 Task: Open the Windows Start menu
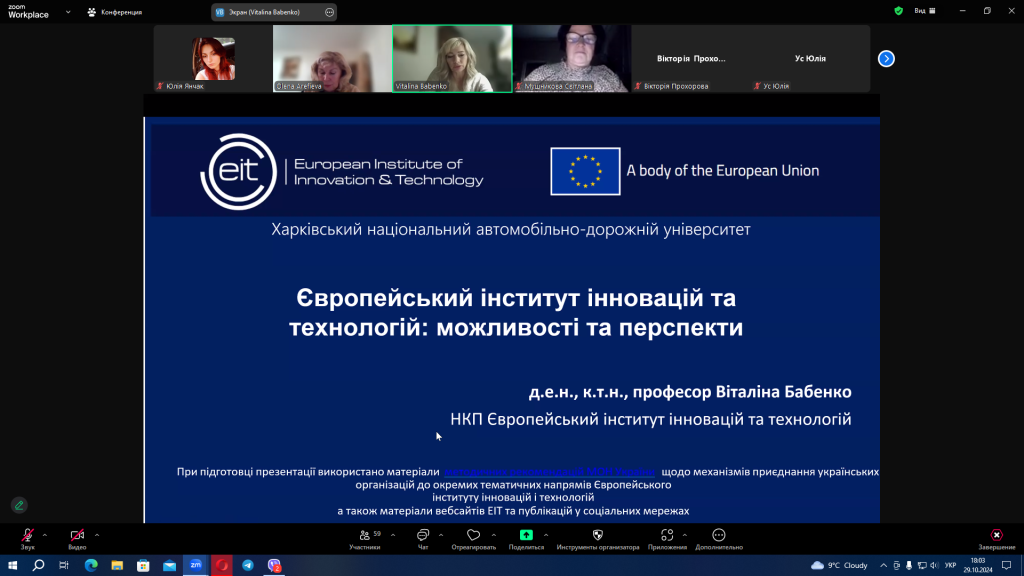12,565
